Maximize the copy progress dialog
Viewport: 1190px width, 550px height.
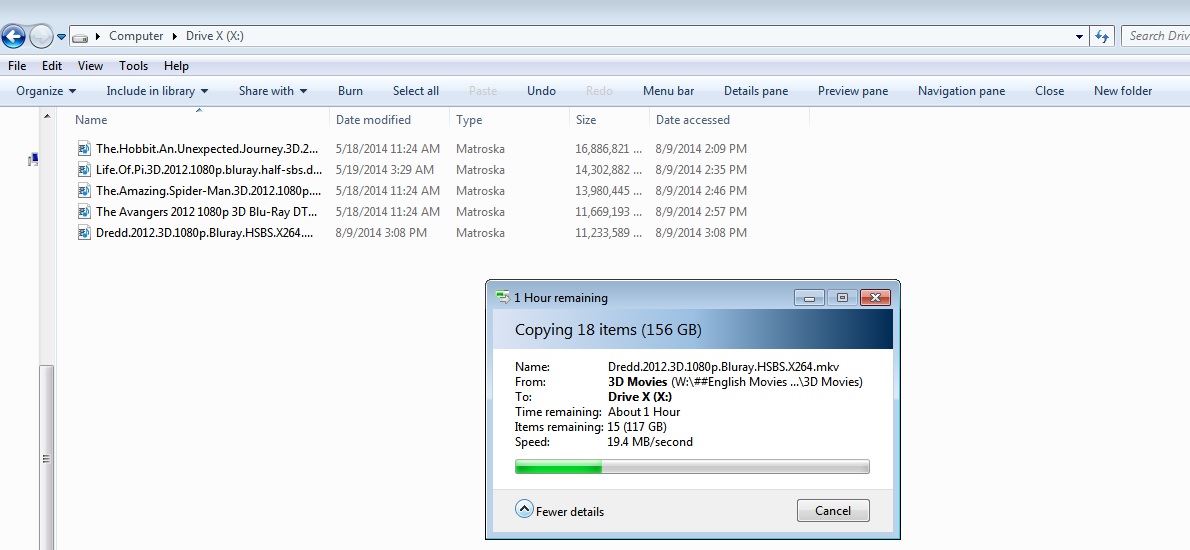pyautogui.click(x=842, y=297)
